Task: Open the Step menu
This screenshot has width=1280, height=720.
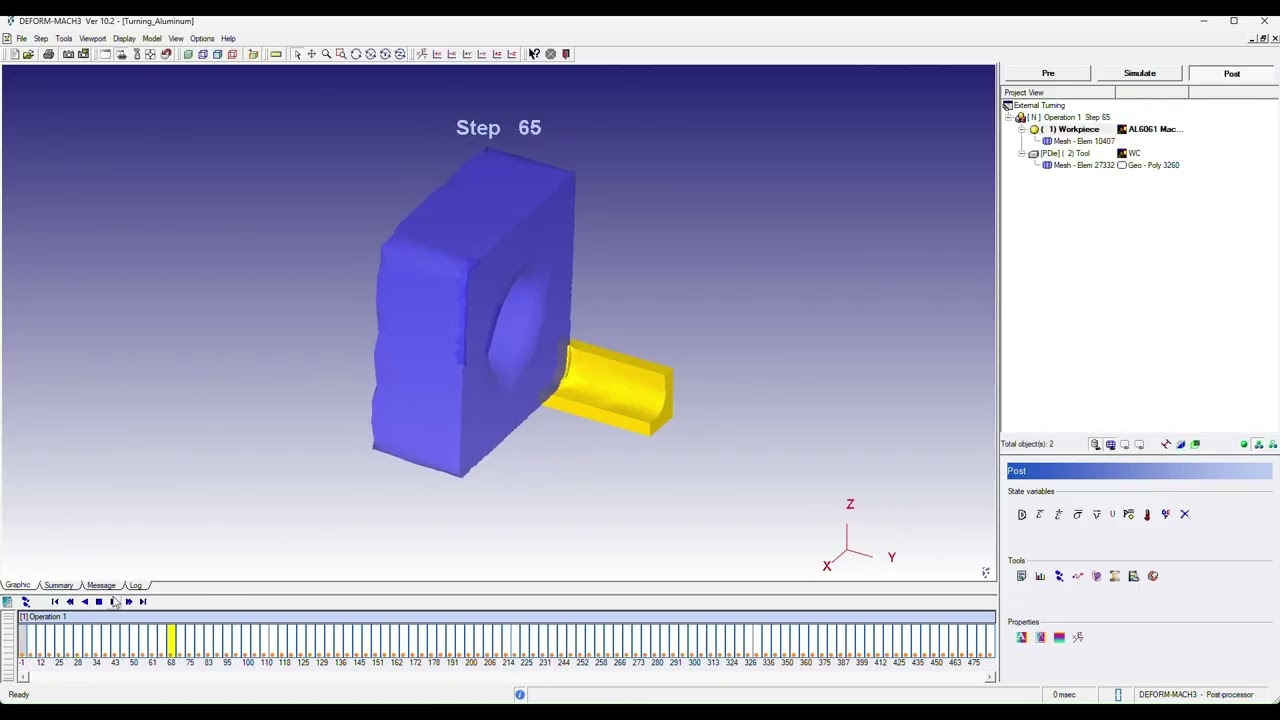Action: click(x=41, y=38)
